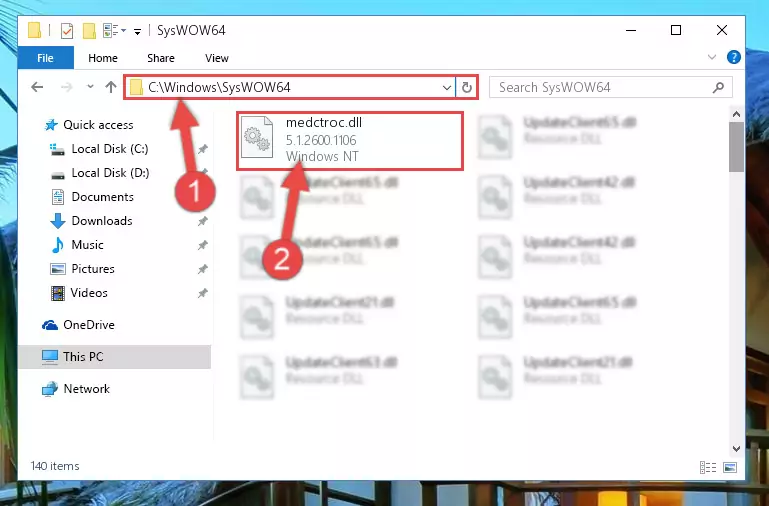The image size is (769, 506).
Task: Open the Customize Quick Access Toolbar arrow
Action: click(137, 31)
